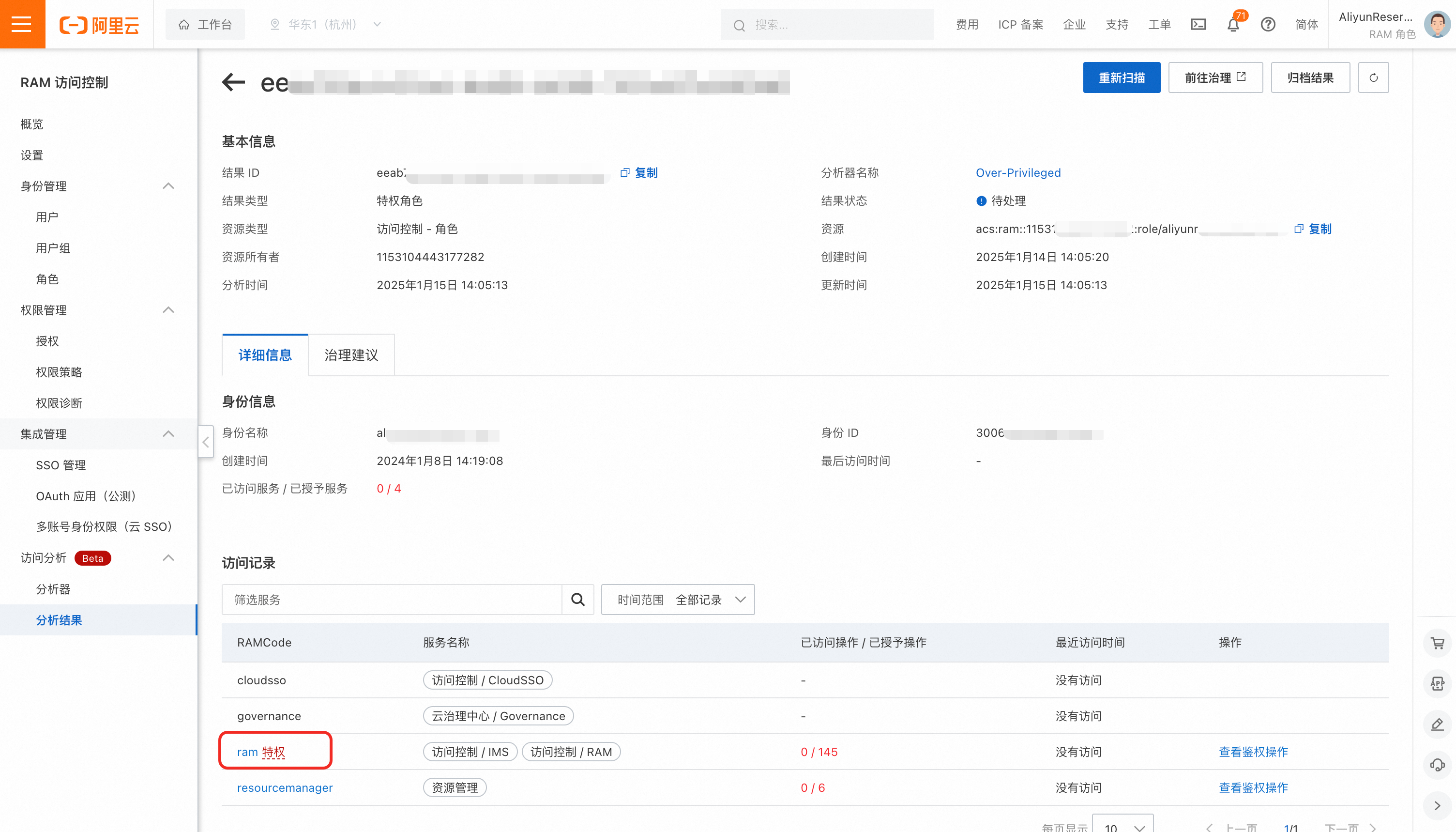Open the page size 10 dropdown
Screen dimensions: 1456x832
point(1122,824)
